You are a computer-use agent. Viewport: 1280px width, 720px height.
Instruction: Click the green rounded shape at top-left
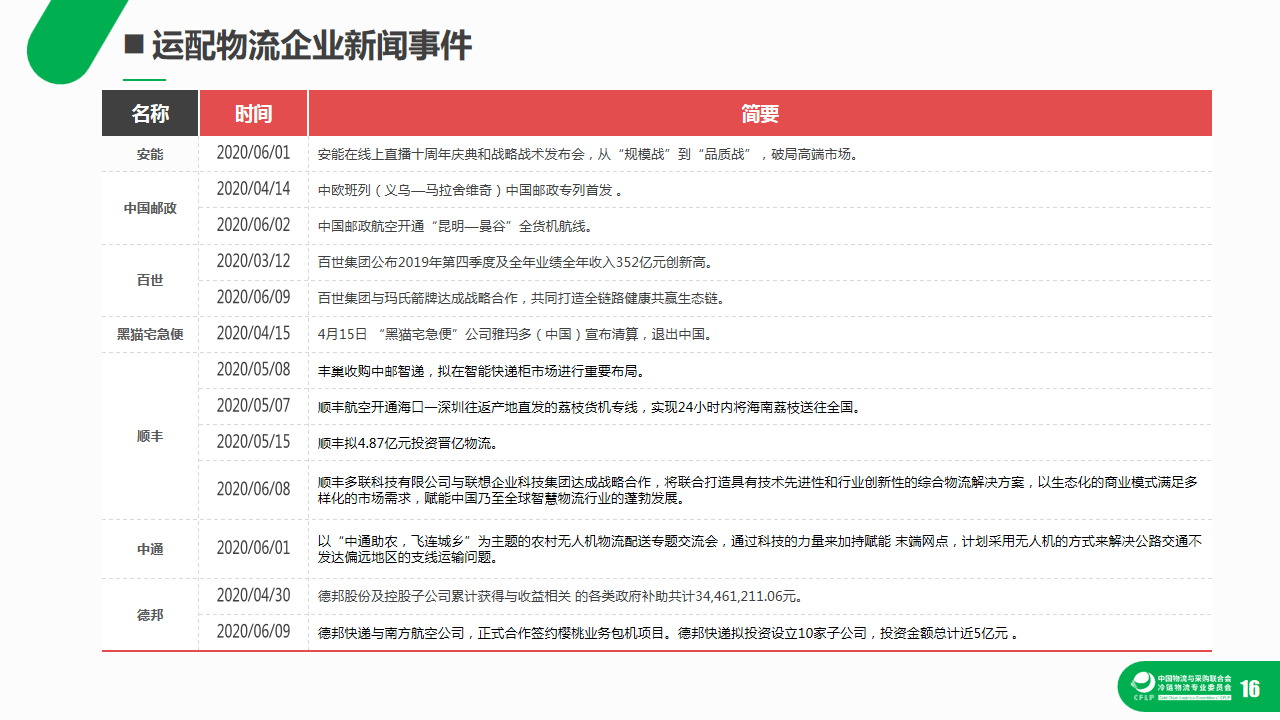pyautogui.click(x=70, y=38)
